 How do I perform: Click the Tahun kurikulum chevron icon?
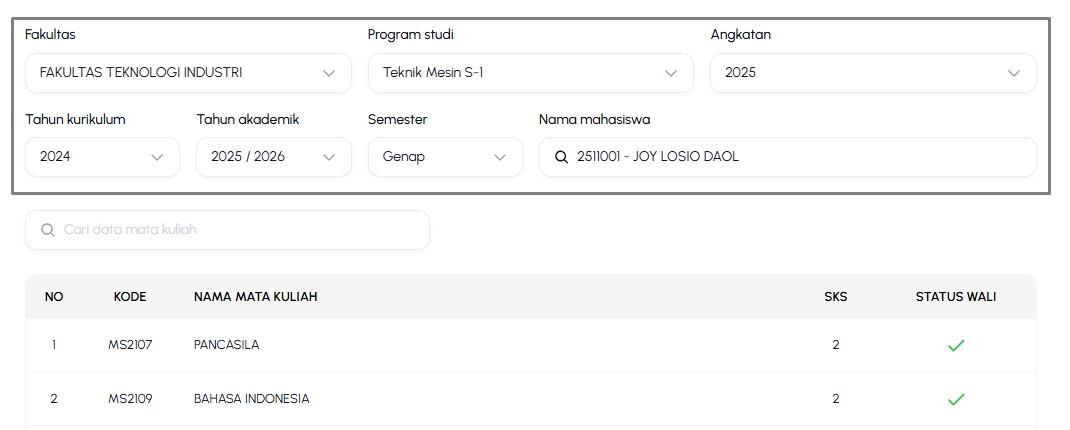[157, 157]
